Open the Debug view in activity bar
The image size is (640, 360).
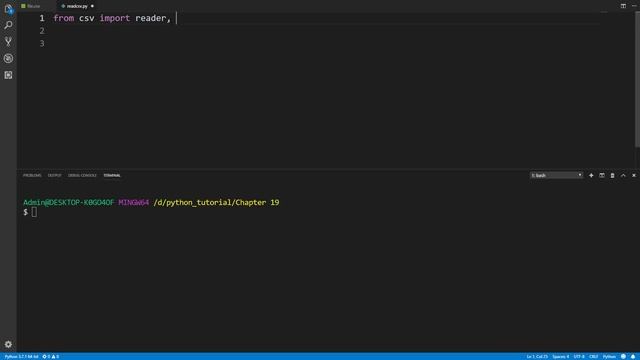click(8, 58)
